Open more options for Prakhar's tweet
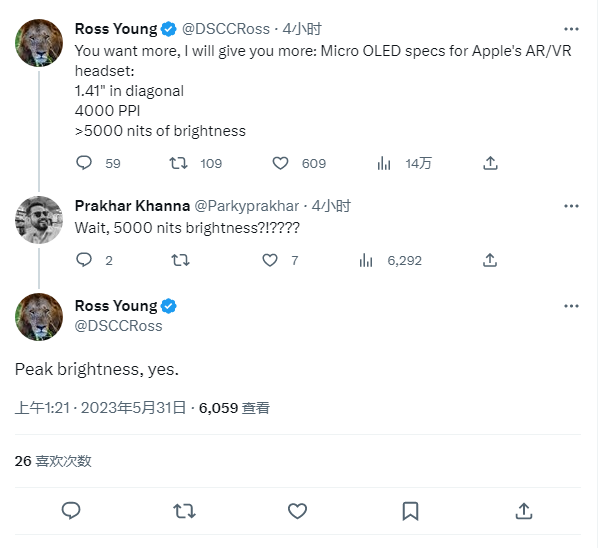Image resolution: width=600 pixels, height=548 pixels. tap(571, 206)
